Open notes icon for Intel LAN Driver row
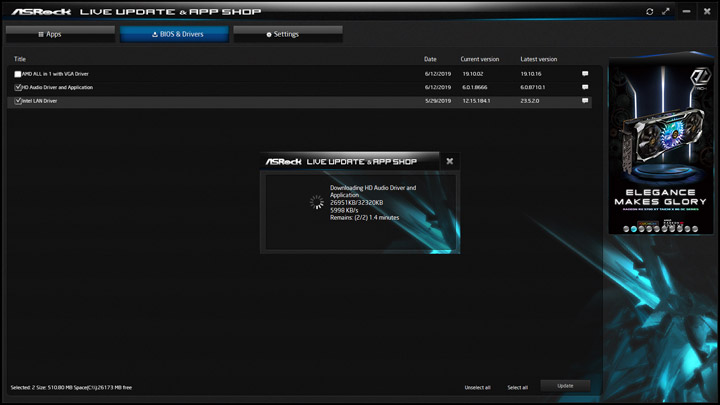720x405 pixels. [585, 101]
